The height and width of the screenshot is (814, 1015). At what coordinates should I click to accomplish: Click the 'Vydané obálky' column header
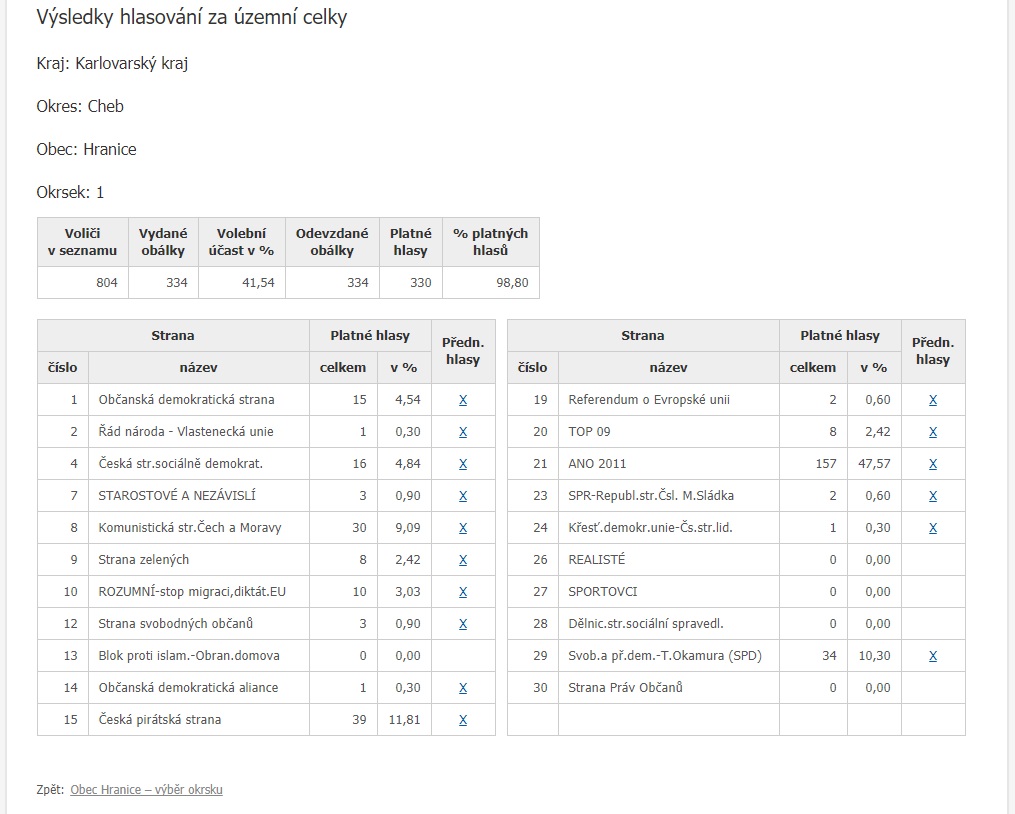[163, 242]
